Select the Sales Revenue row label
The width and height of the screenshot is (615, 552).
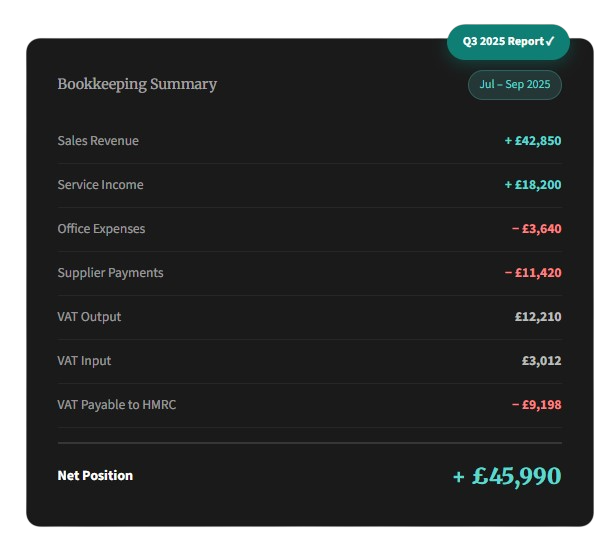(98, 141)
